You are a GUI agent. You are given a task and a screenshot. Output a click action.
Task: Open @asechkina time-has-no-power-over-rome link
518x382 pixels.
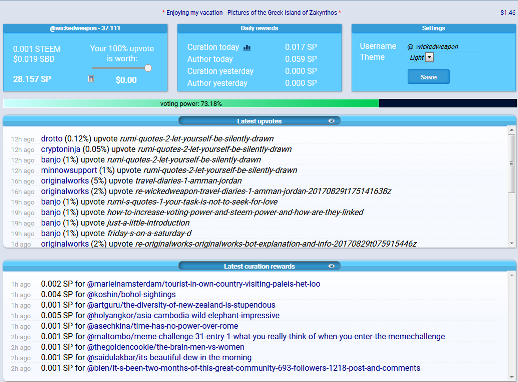click(162, 326)
